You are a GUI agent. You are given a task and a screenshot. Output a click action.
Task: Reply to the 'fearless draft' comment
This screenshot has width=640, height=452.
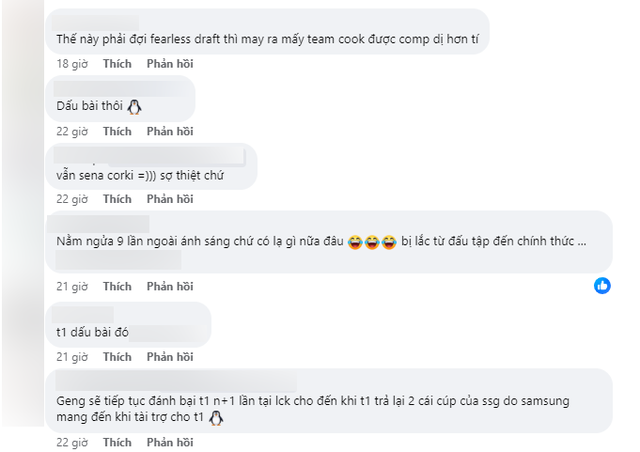(x=168, y=64)
